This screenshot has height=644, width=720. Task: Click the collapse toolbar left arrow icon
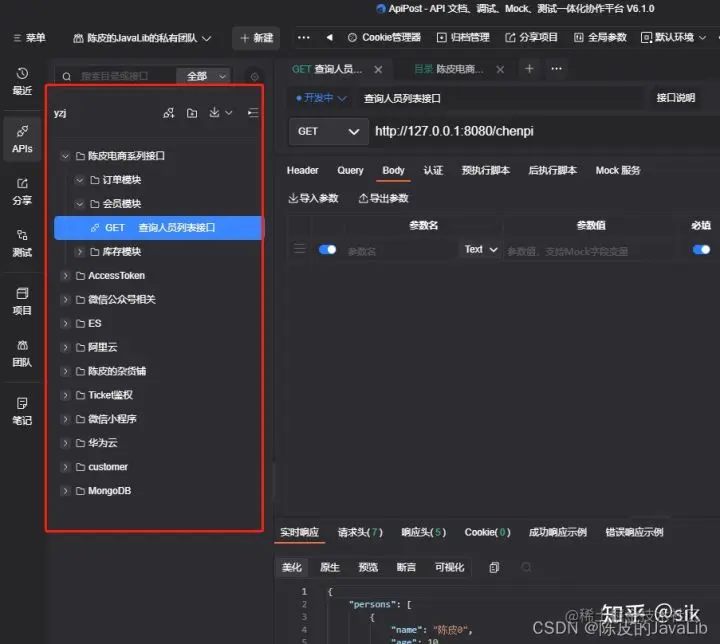click(x=329, y=38)
